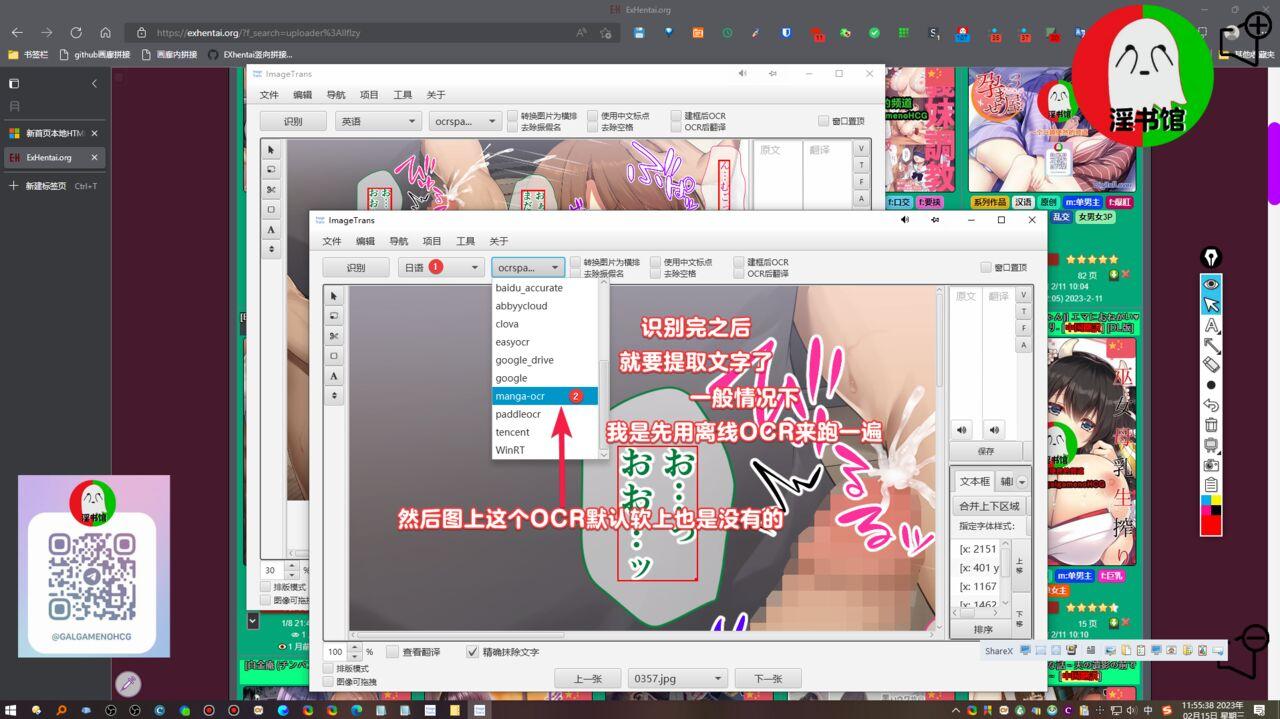Open the 工具 menu
1280x719 pixels.
click(465, 241)
